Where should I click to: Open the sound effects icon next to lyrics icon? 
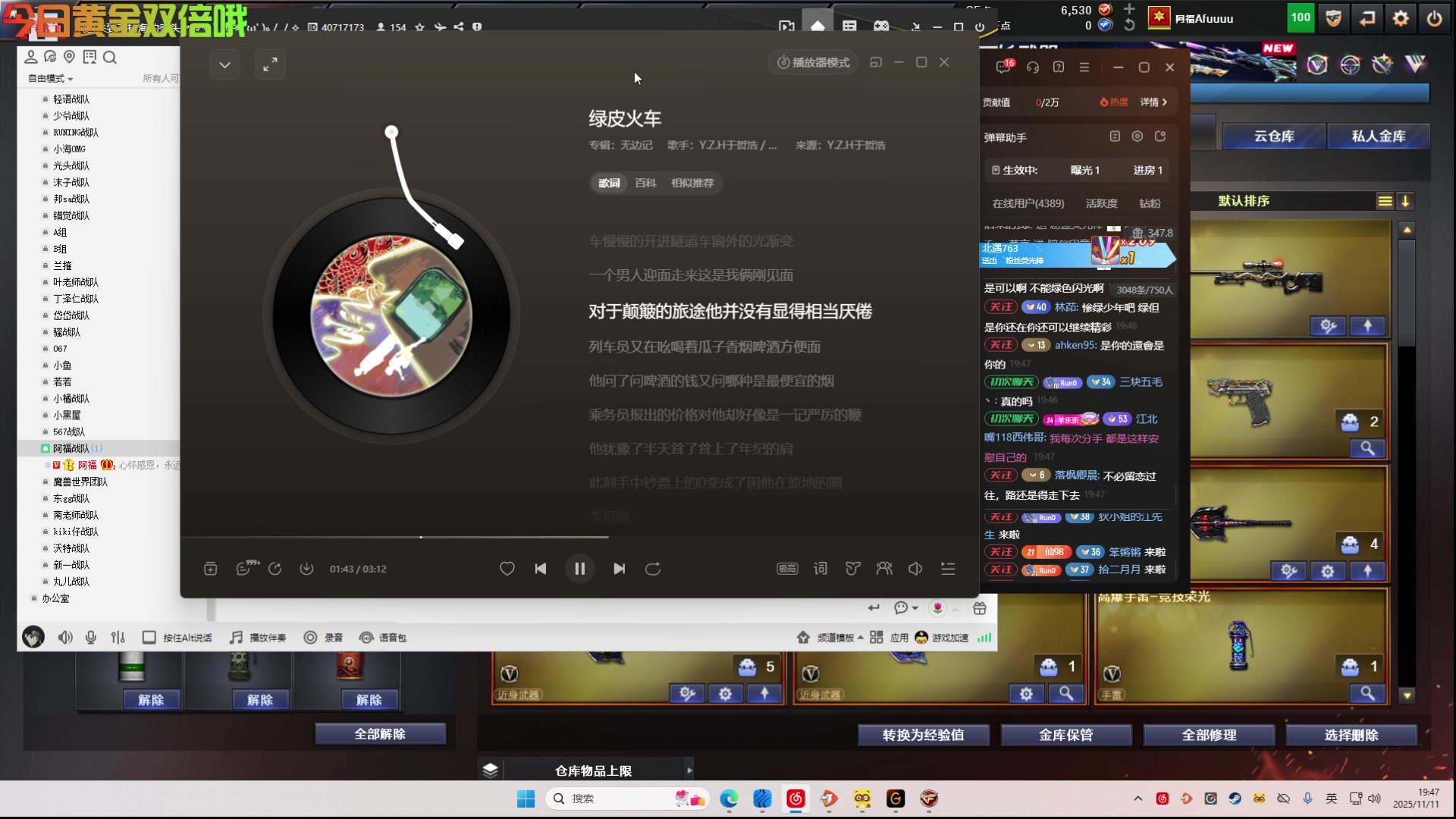click(x=852, y=569)
